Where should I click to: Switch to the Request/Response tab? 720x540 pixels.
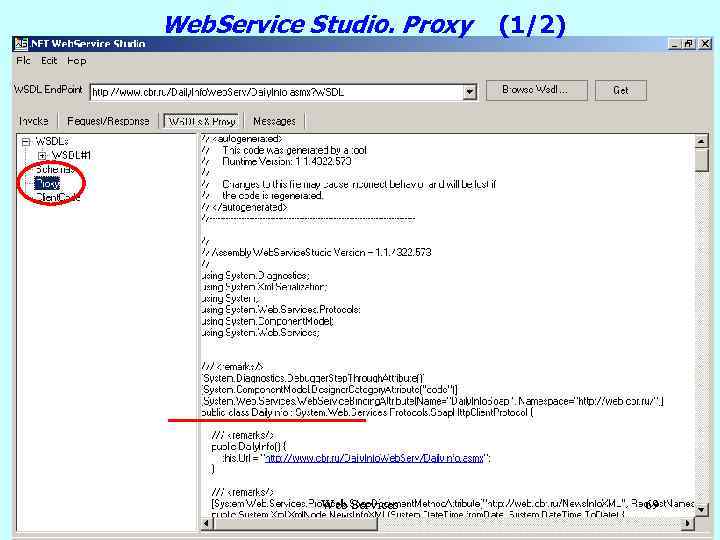coord(108,121)
